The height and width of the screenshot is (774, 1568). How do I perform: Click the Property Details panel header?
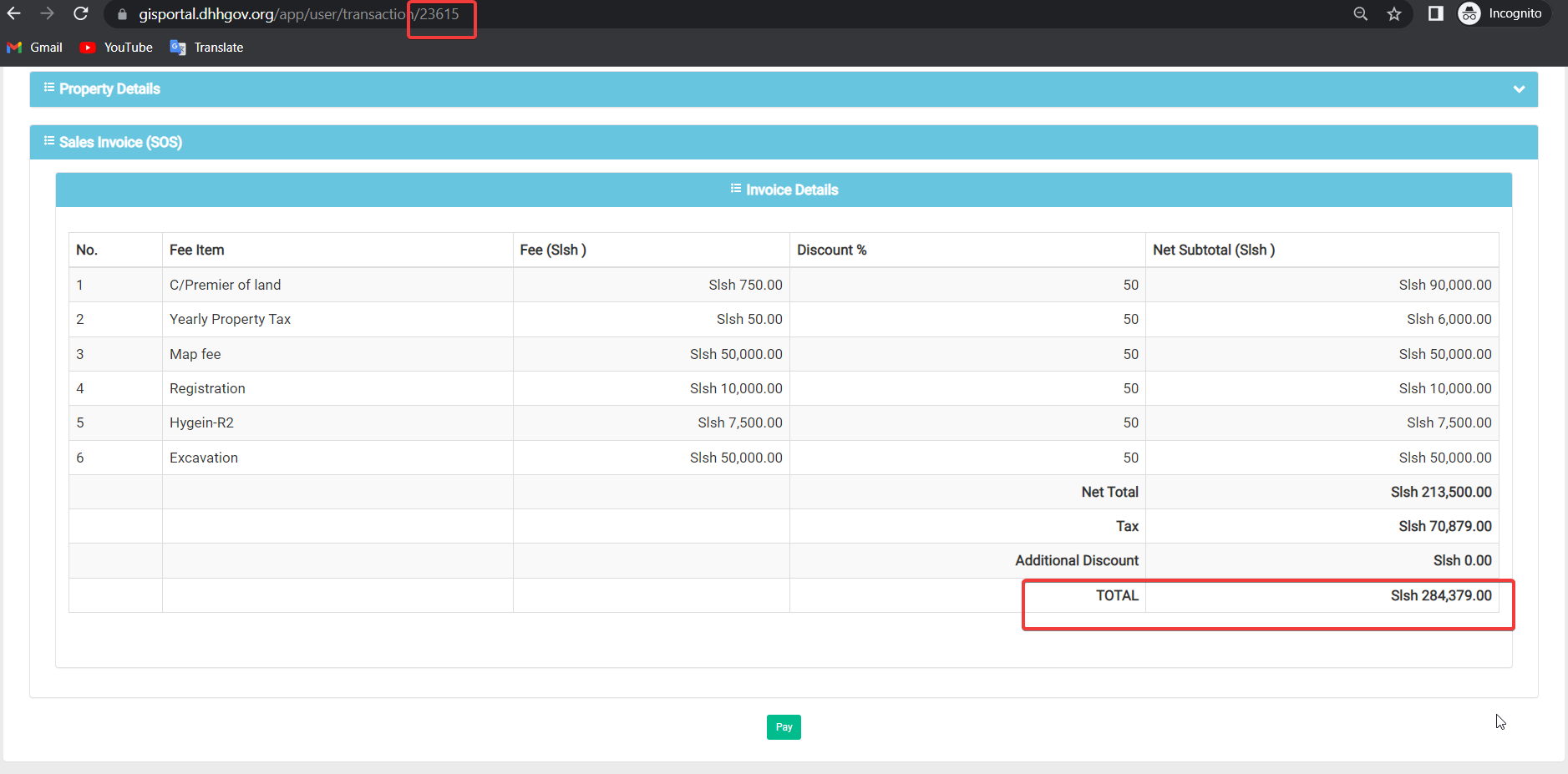[x=784, y=89]
